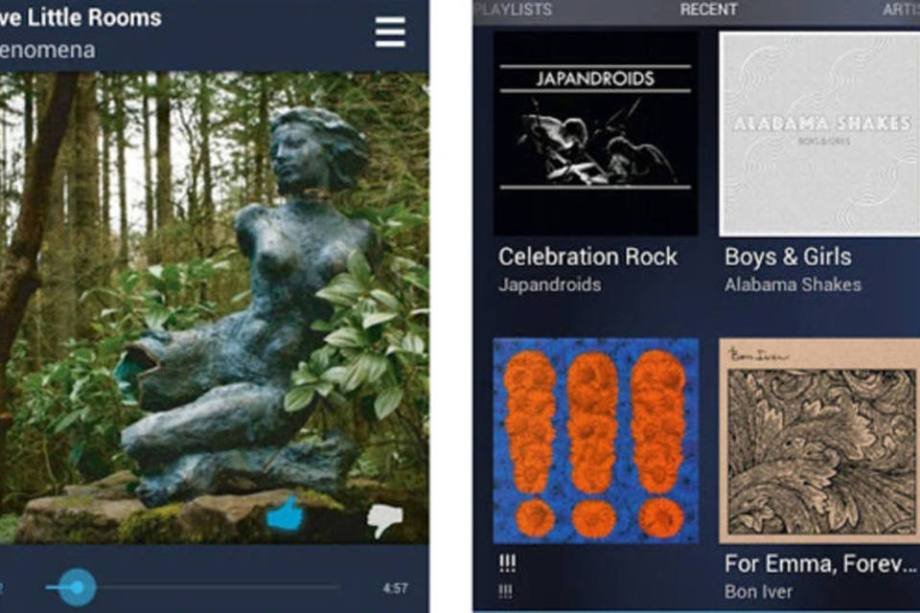Switch to the ARTISTS tab

click(x=901, y=9)
